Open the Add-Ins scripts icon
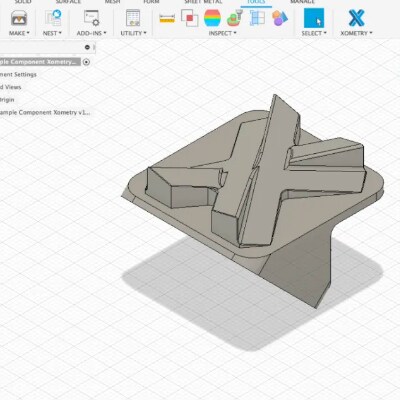This screenshot has width=400, height=400. (91, 18)
